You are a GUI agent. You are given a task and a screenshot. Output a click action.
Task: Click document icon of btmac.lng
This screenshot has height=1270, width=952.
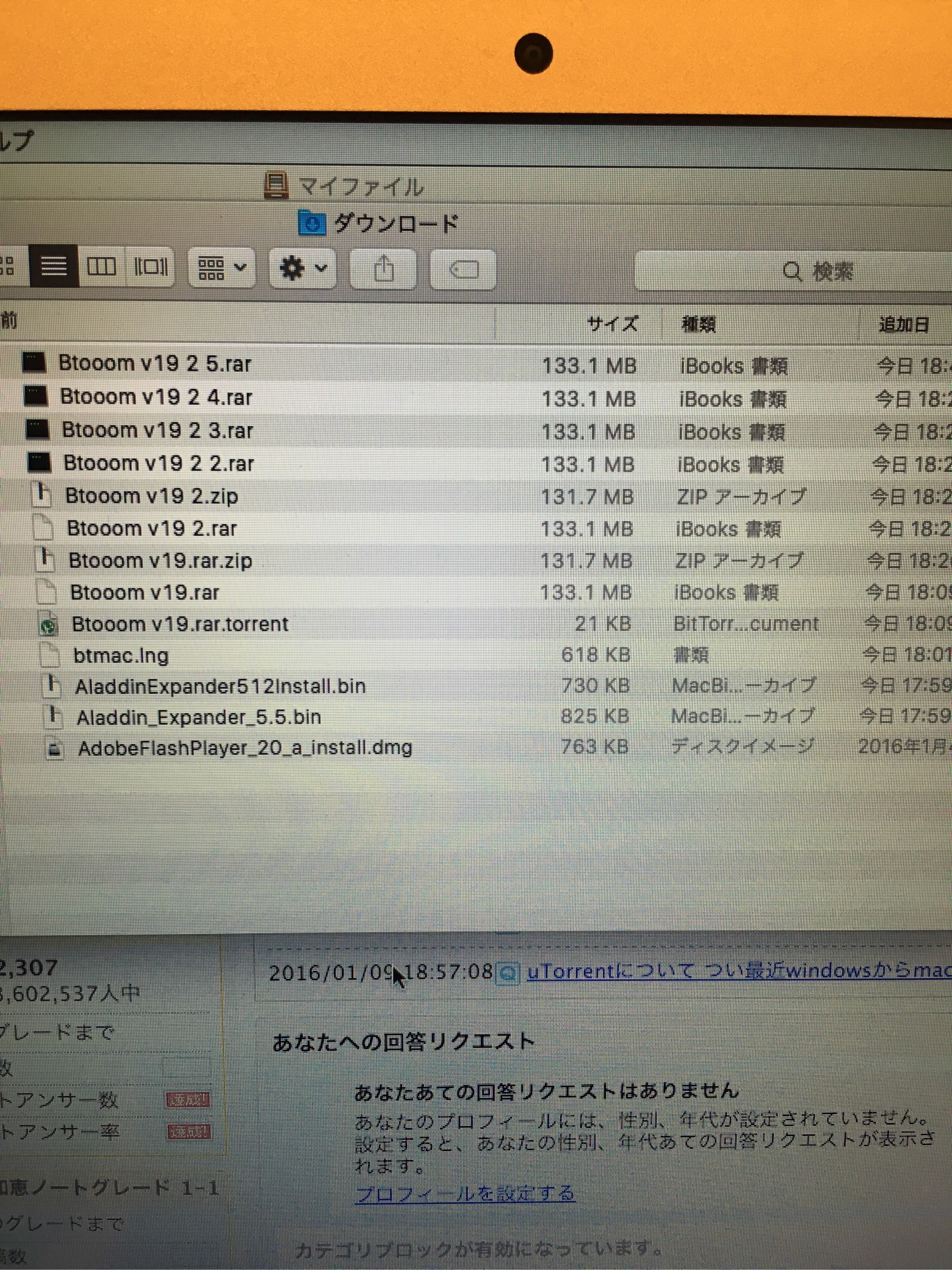coord(50,654)
